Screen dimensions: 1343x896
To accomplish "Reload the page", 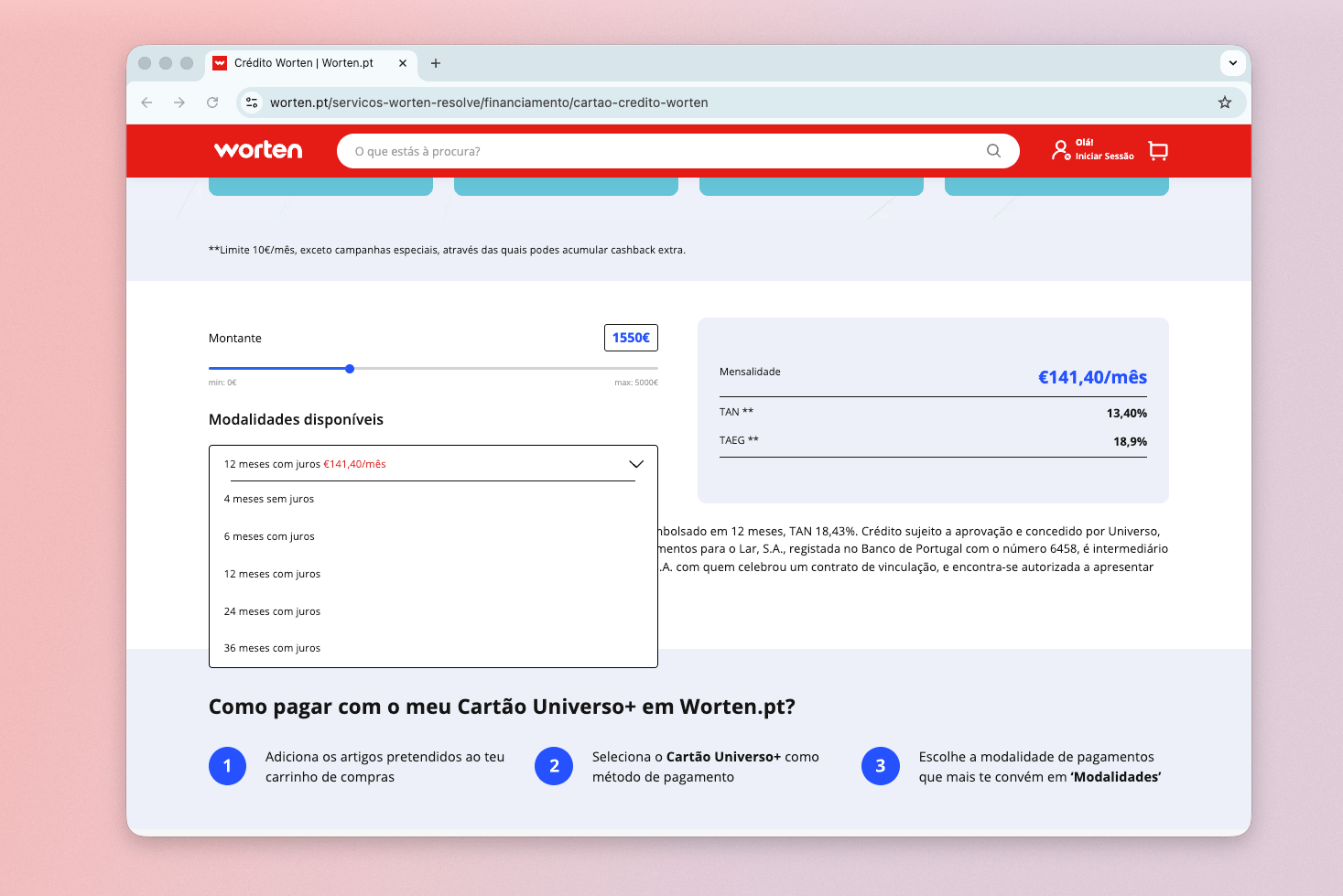I will click(x=212, y=103).
